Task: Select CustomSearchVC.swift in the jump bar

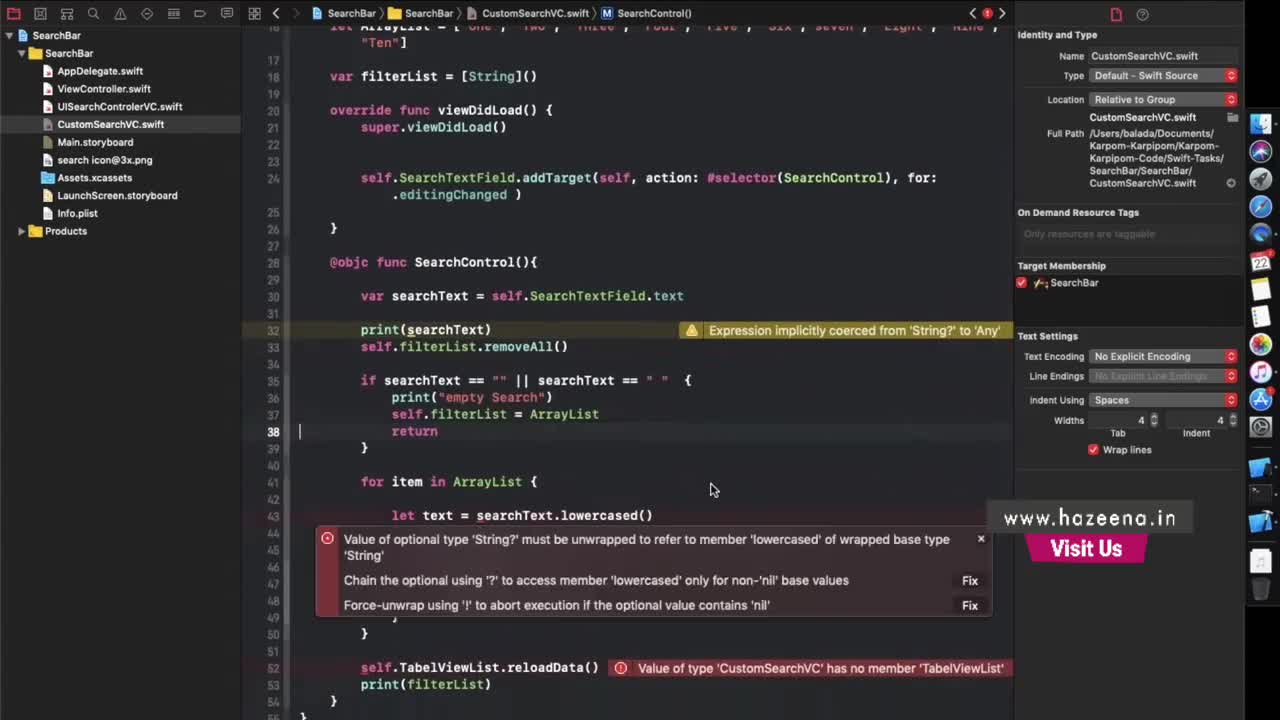Action: pyautogui.click(x=528, y=13)
